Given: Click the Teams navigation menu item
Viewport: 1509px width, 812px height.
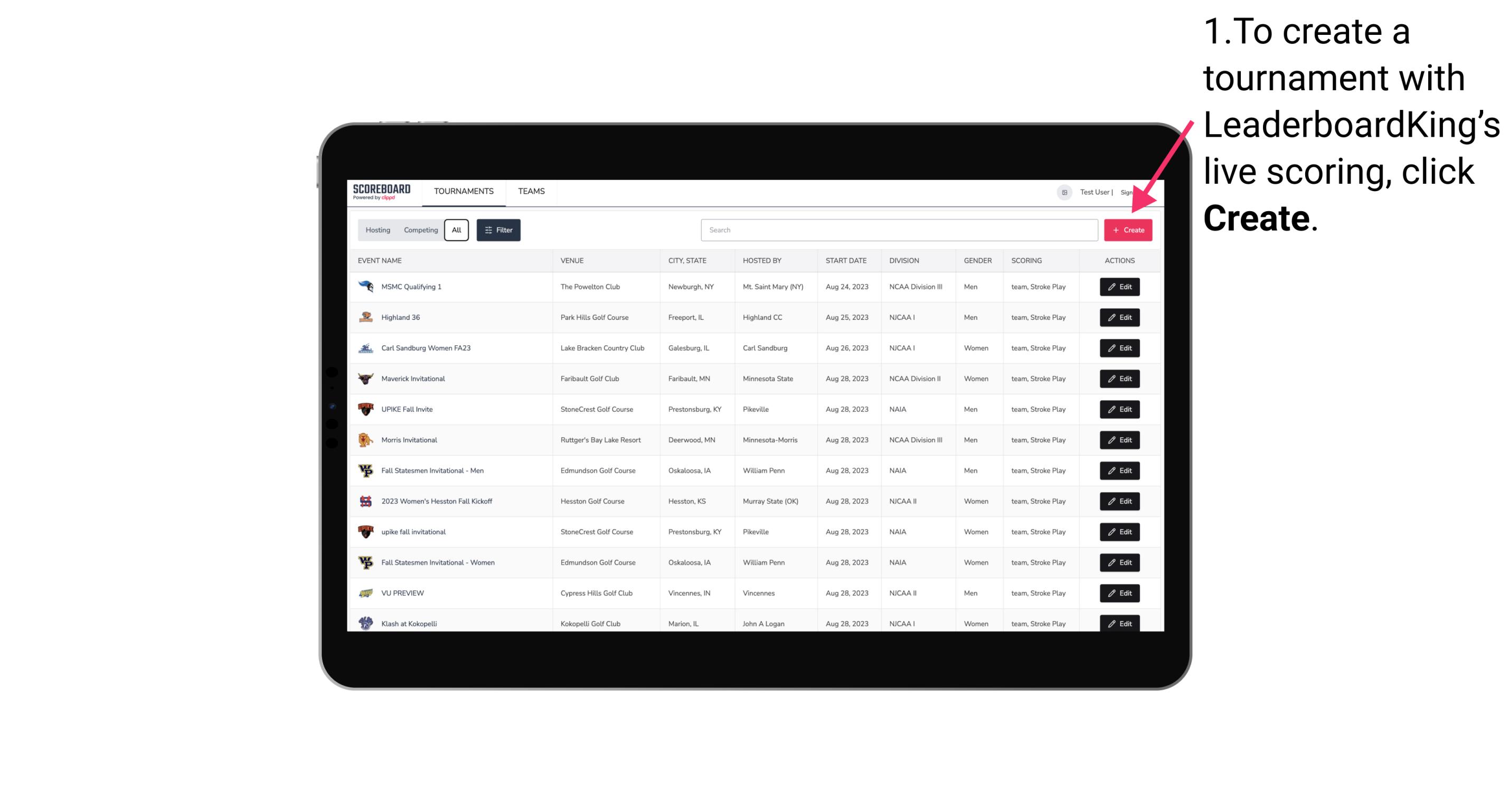Looking at the screenshot, I should (531, 191).
